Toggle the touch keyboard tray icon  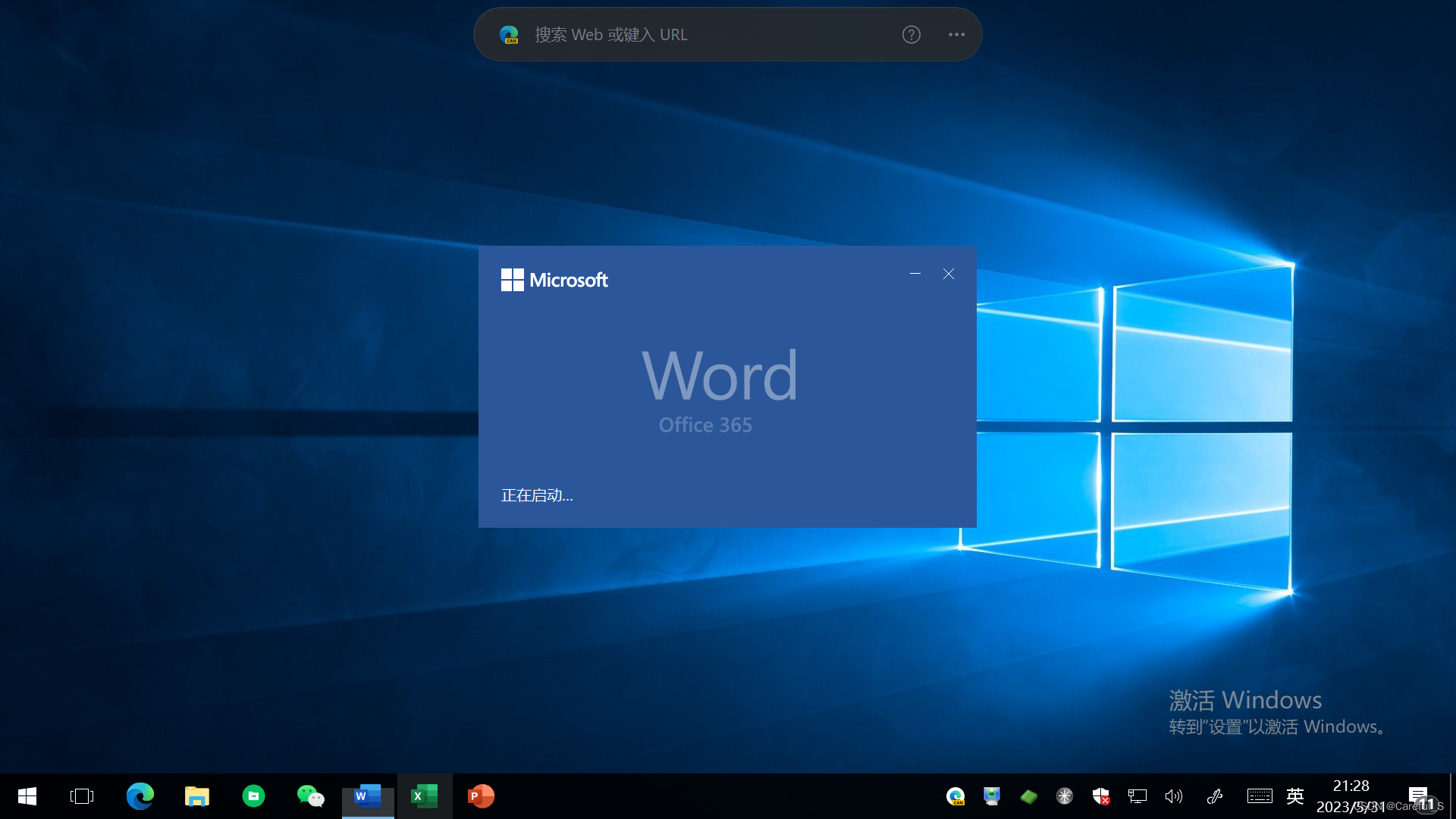(1260, 796)
